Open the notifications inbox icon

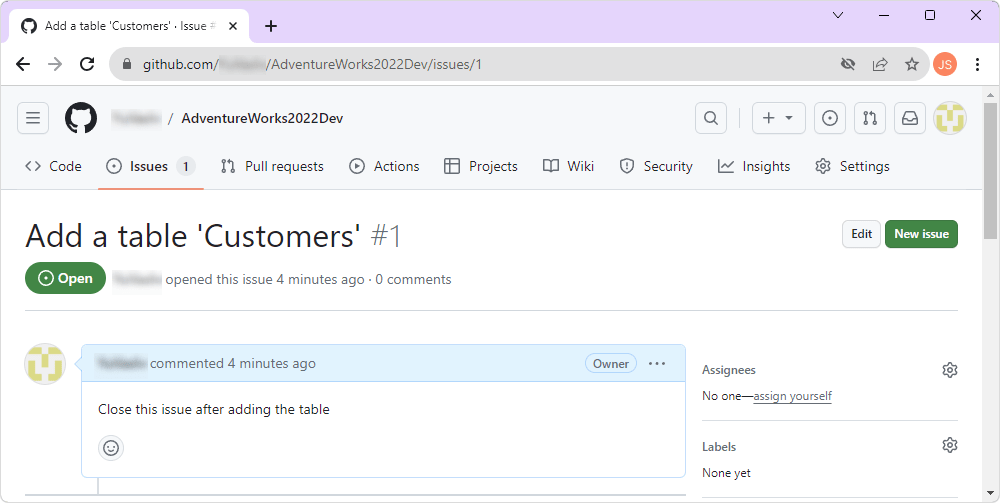tap(910, 118)
